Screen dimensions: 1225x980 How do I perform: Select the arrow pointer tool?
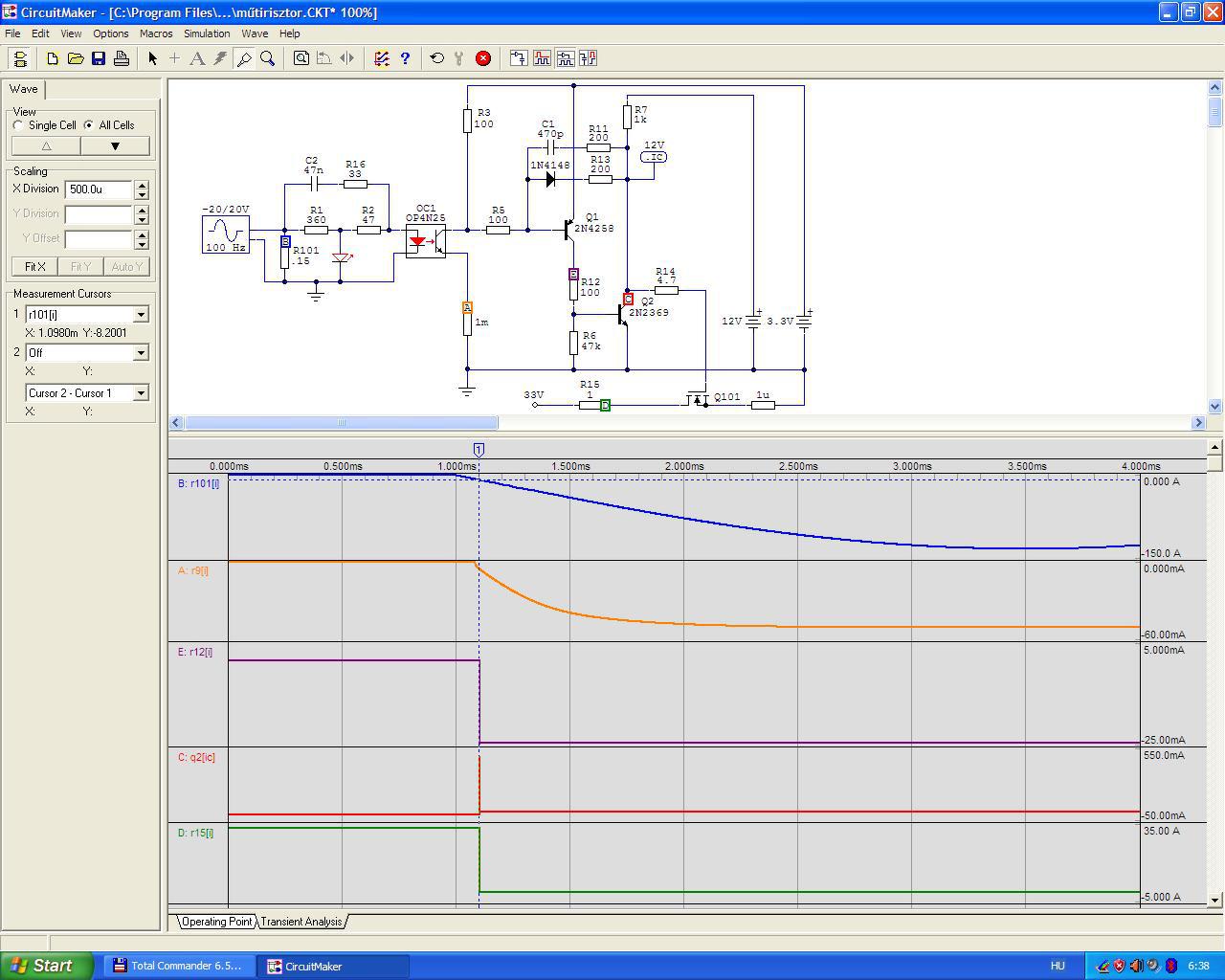tap(152, 58)
